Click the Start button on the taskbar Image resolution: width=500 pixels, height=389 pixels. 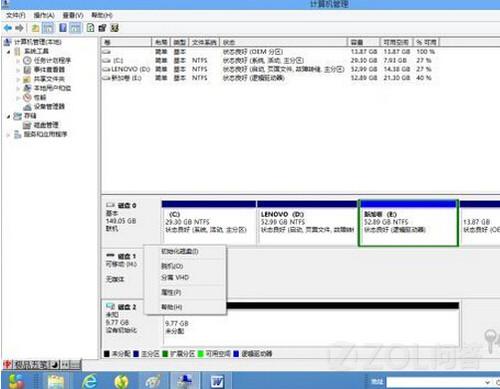coord(16,381)
